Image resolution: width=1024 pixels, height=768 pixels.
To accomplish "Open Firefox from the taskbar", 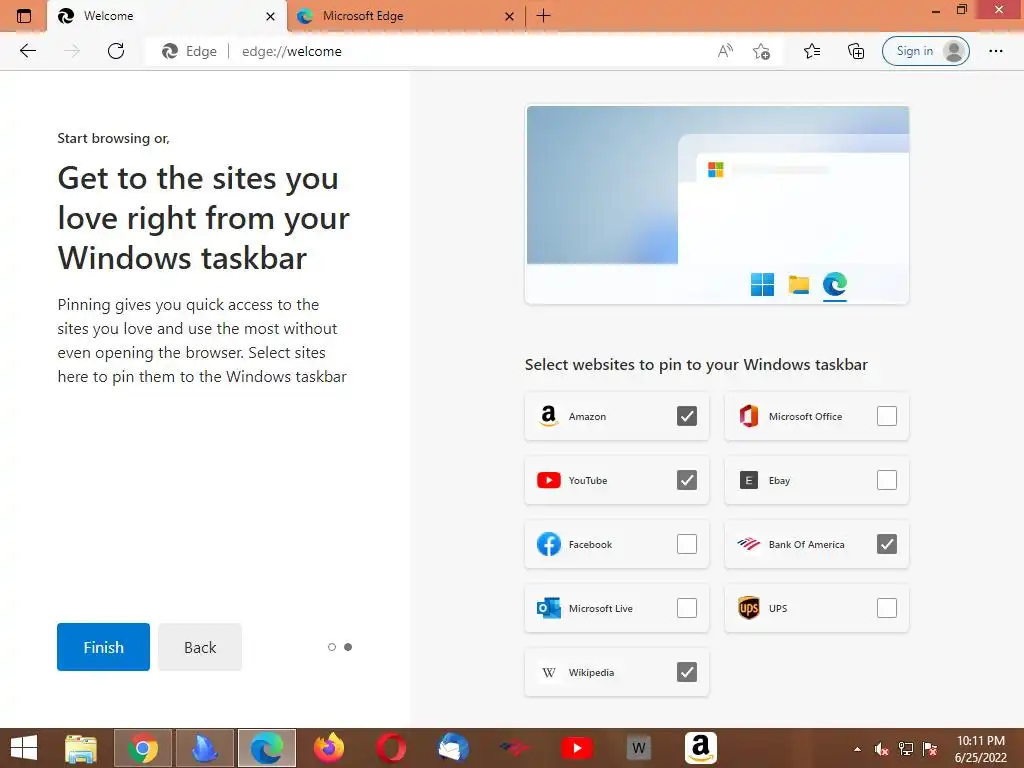I will pos(328,748).
